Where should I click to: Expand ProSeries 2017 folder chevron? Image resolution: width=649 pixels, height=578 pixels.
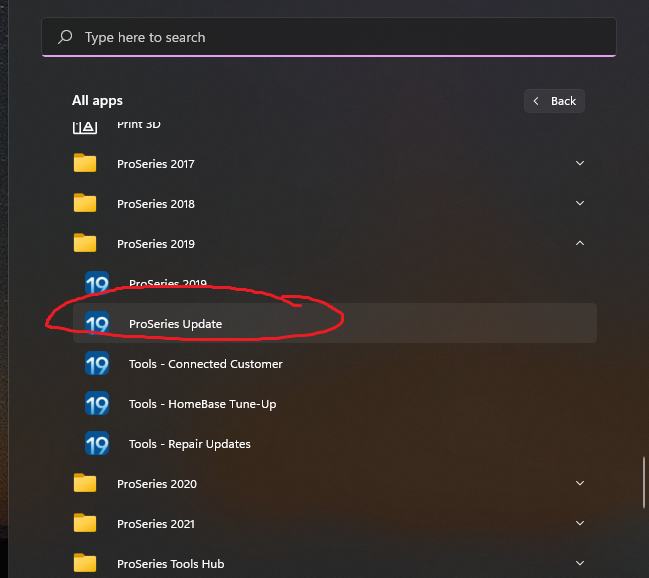[x=580, y=164]
